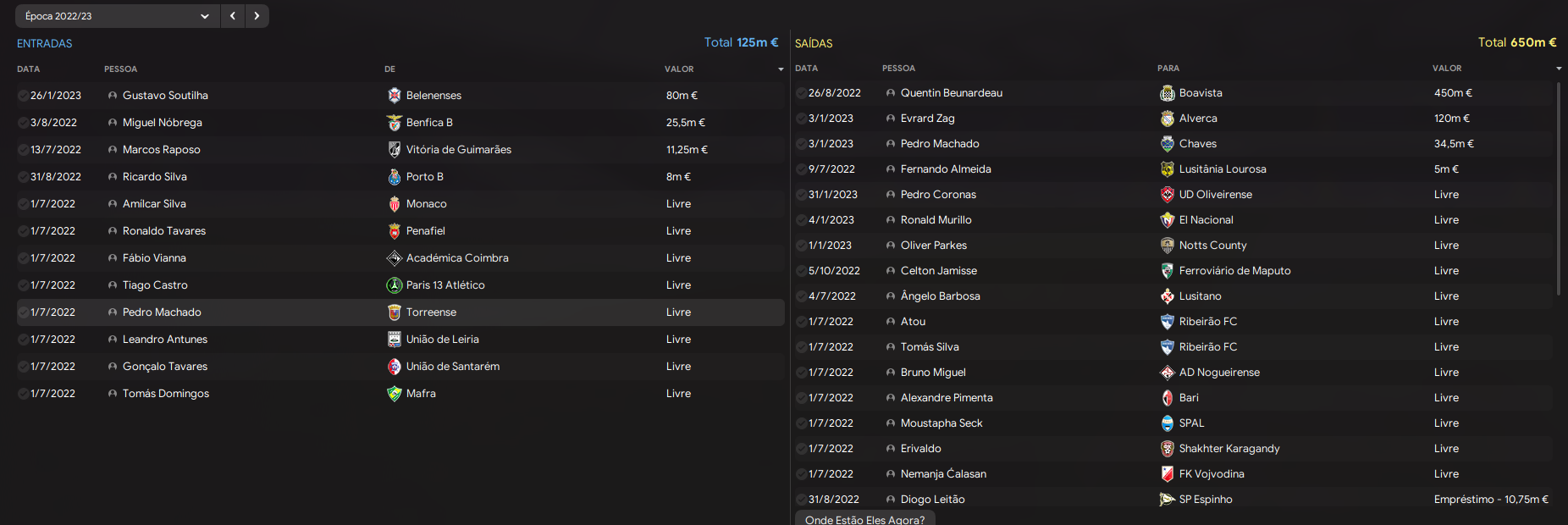Open Paris 13 Atlético club badge
This screenshot has width=1568, height=525.
pos(395,285)
